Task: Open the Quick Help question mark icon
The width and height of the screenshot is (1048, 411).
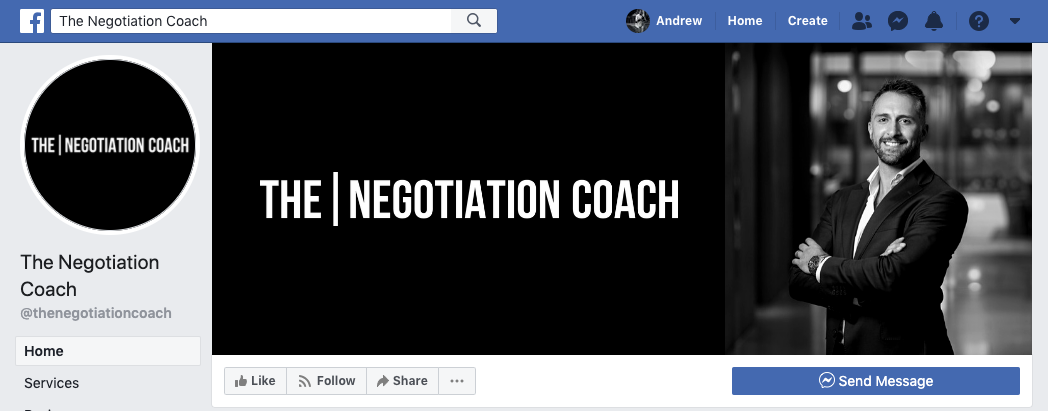Action: (978, 21)
